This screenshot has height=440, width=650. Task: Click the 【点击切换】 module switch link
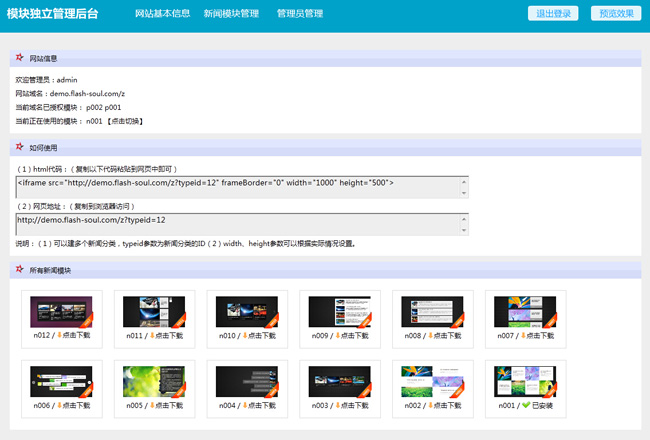(125, 121)
